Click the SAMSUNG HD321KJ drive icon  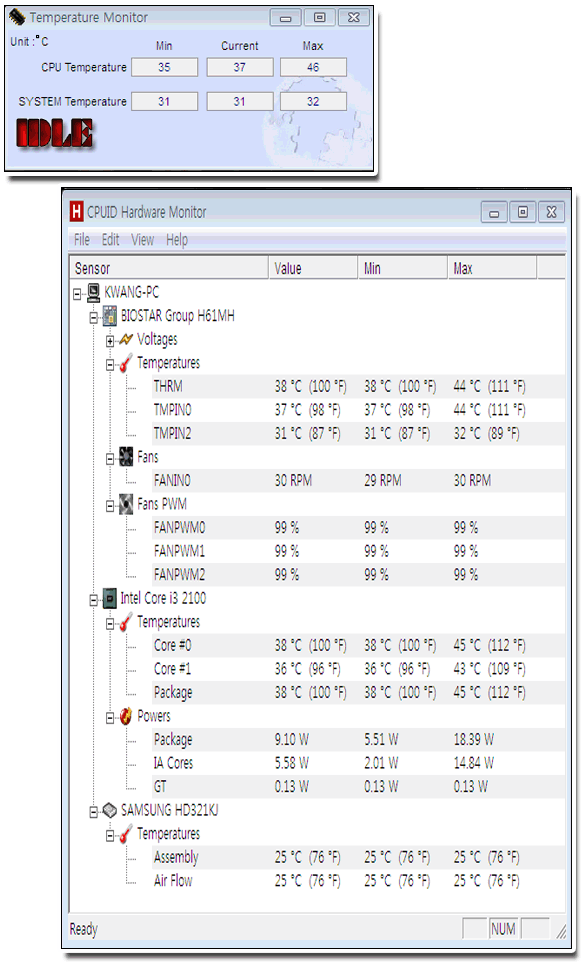coord(109,810)
